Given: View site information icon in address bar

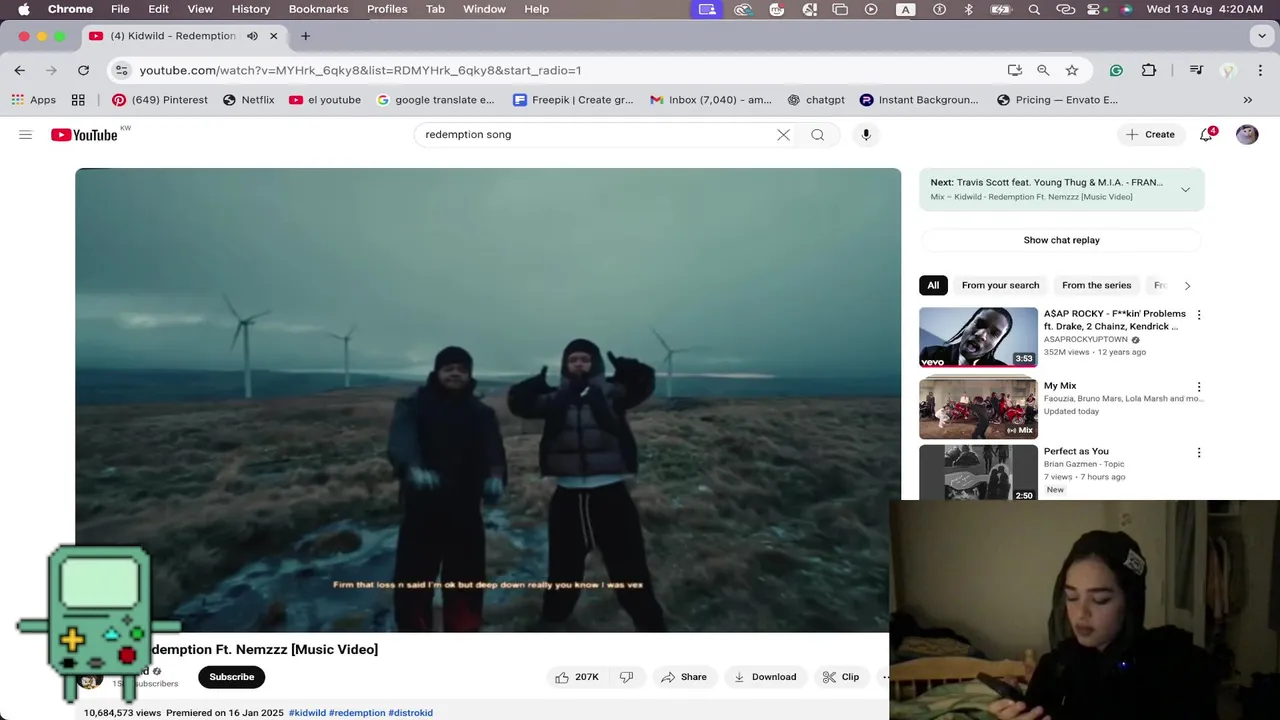Looking at the screenshot, I should tap(121, 70).
